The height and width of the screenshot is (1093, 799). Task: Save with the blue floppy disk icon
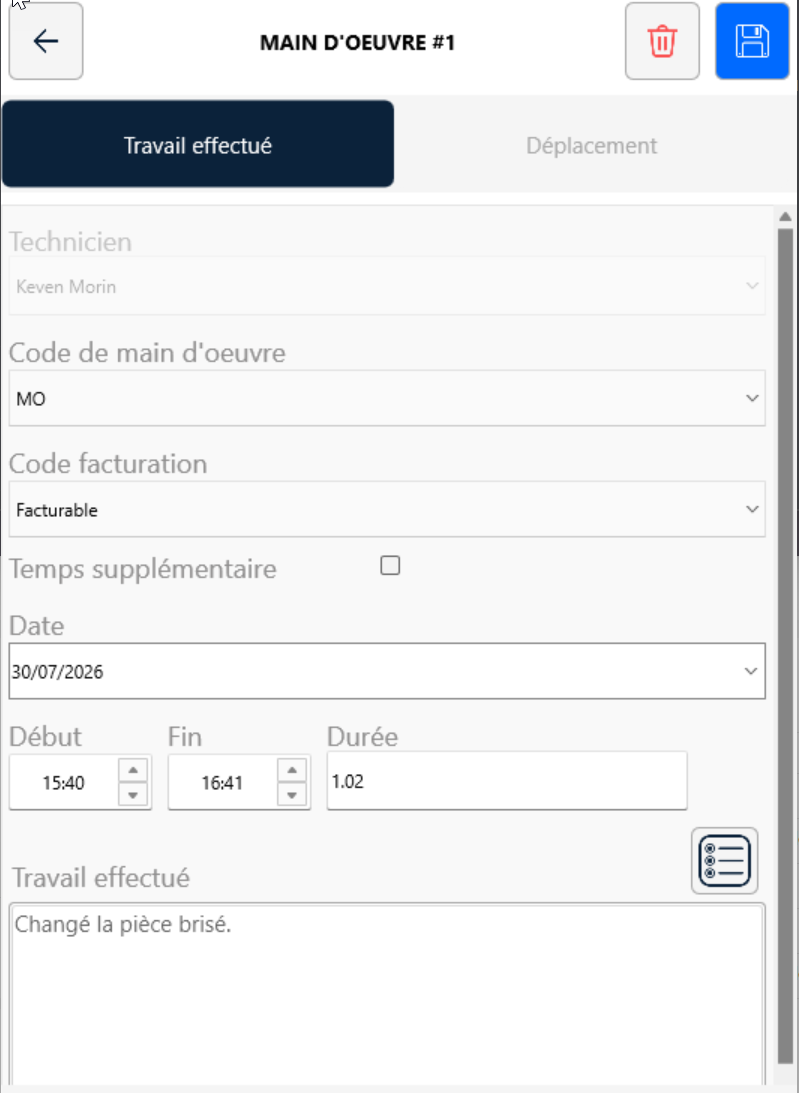pyautogui.click(x=752, y=41)
